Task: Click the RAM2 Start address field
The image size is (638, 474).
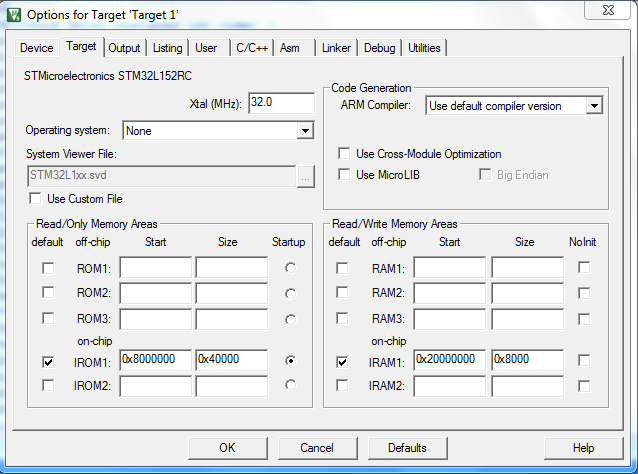Action: [450, 293]
